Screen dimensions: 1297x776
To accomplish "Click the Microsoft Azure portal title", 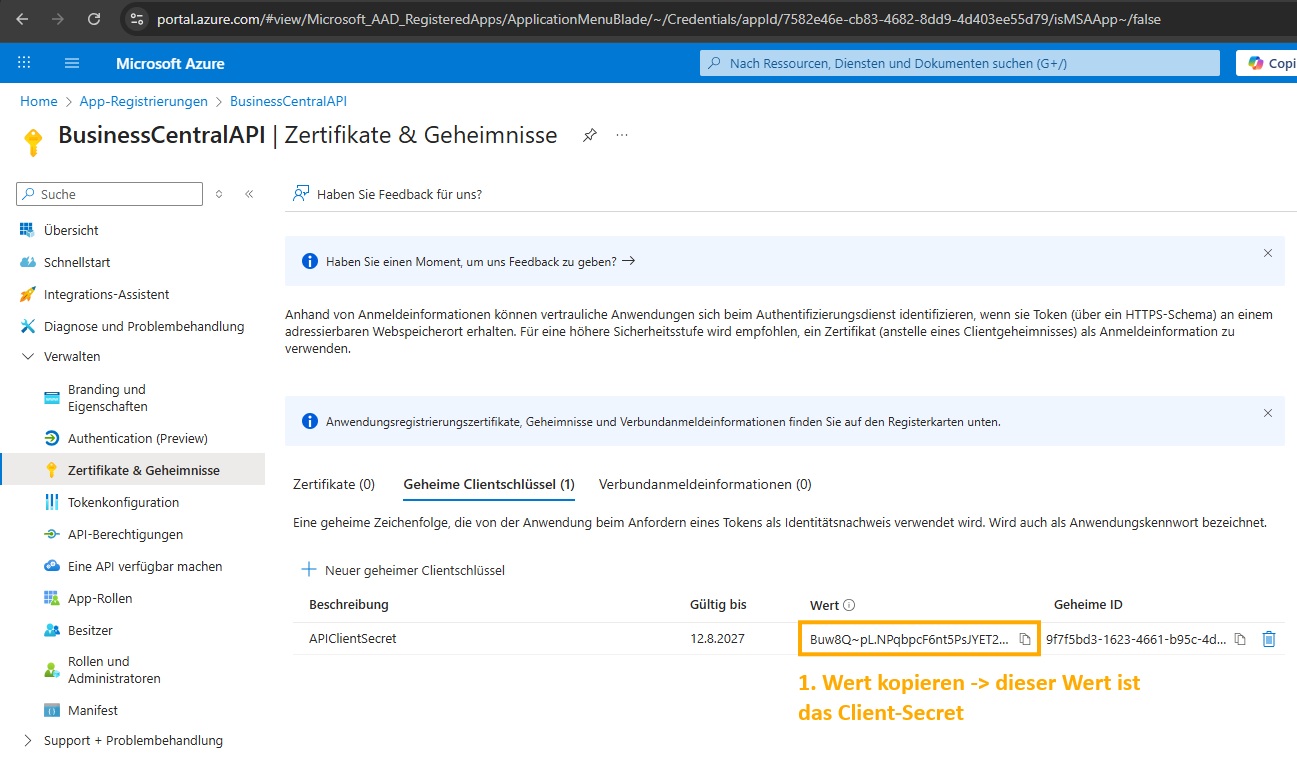I will 170,63.
